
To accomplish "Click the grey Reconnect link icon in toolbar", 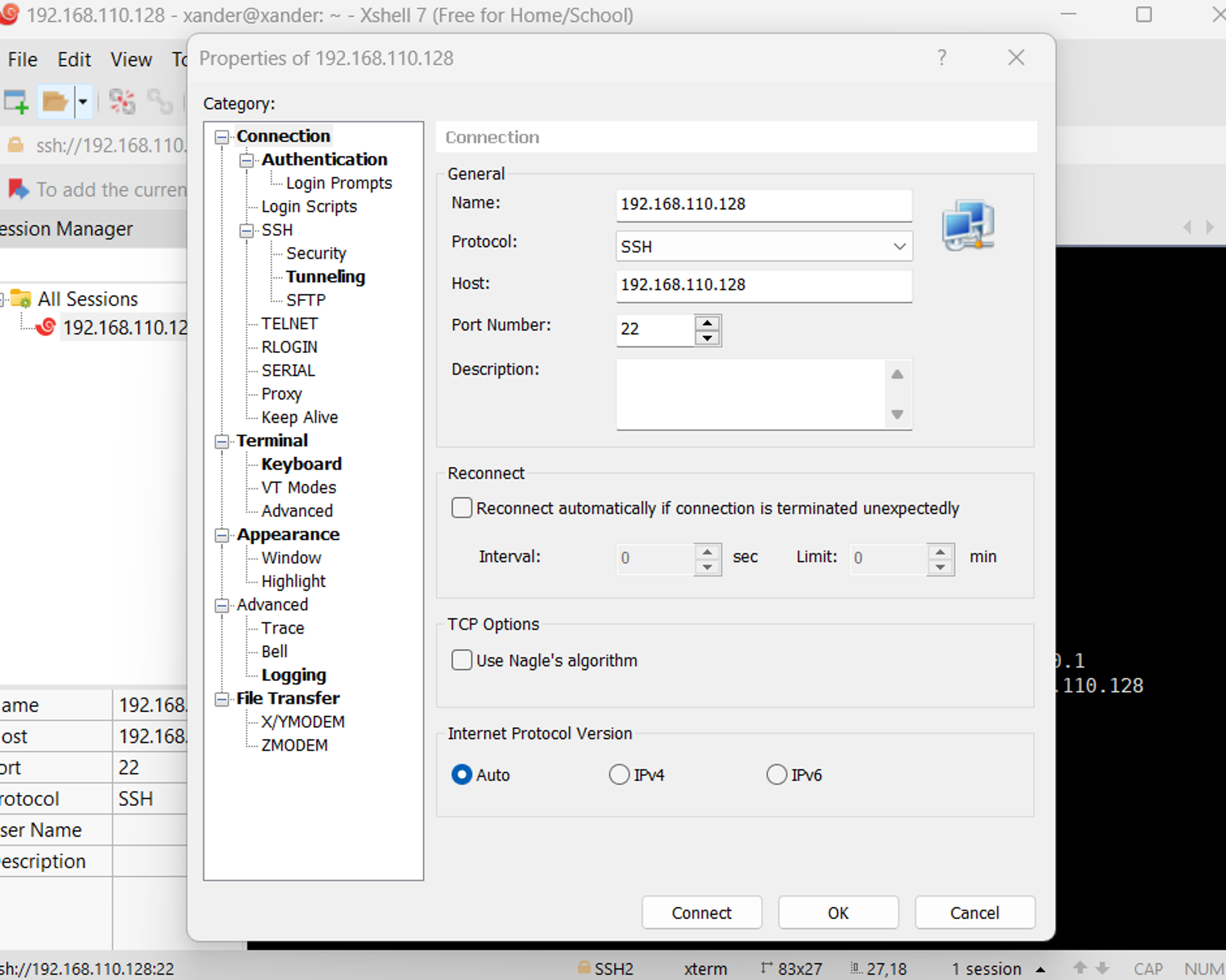I will 160,101.
